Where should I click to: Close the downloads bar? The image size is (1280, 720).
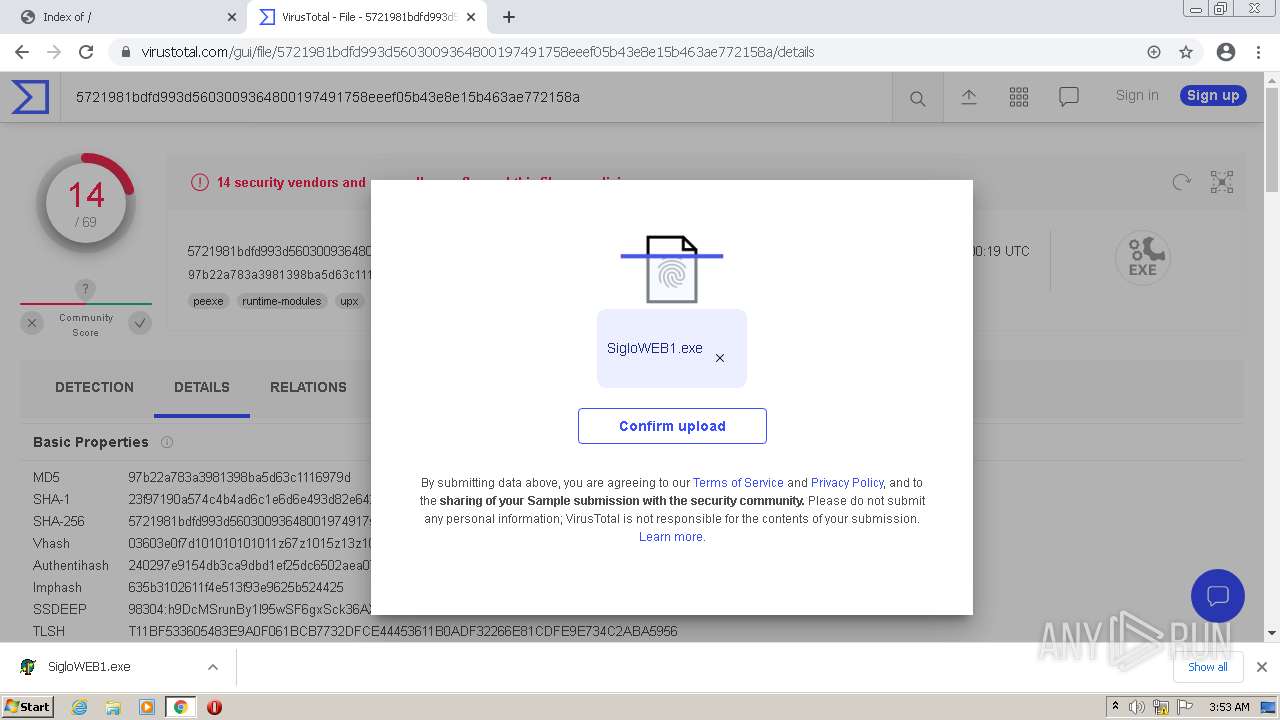point(1262,667)
